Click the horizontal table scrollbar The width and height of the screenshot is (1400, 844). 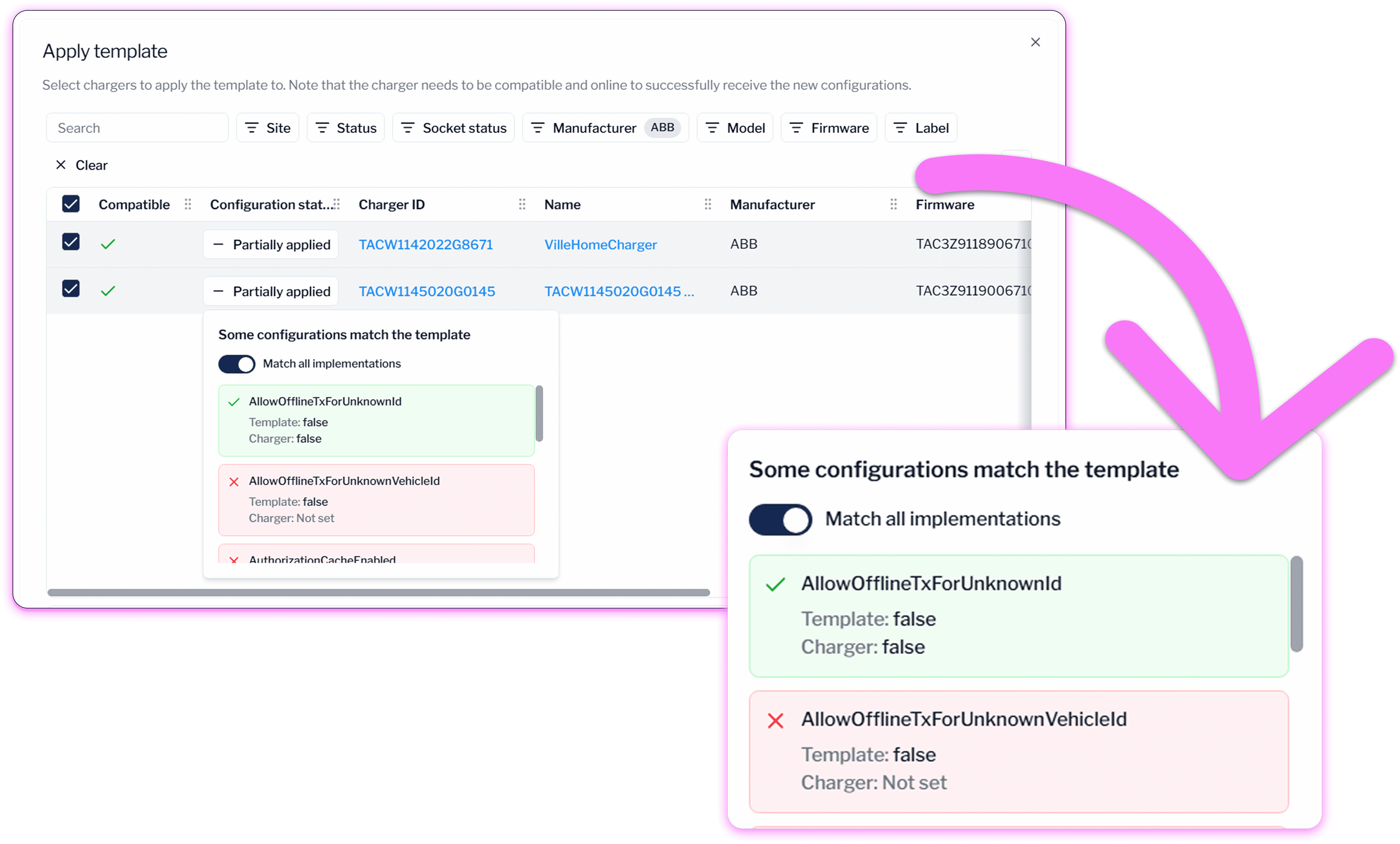coord(378,592)
